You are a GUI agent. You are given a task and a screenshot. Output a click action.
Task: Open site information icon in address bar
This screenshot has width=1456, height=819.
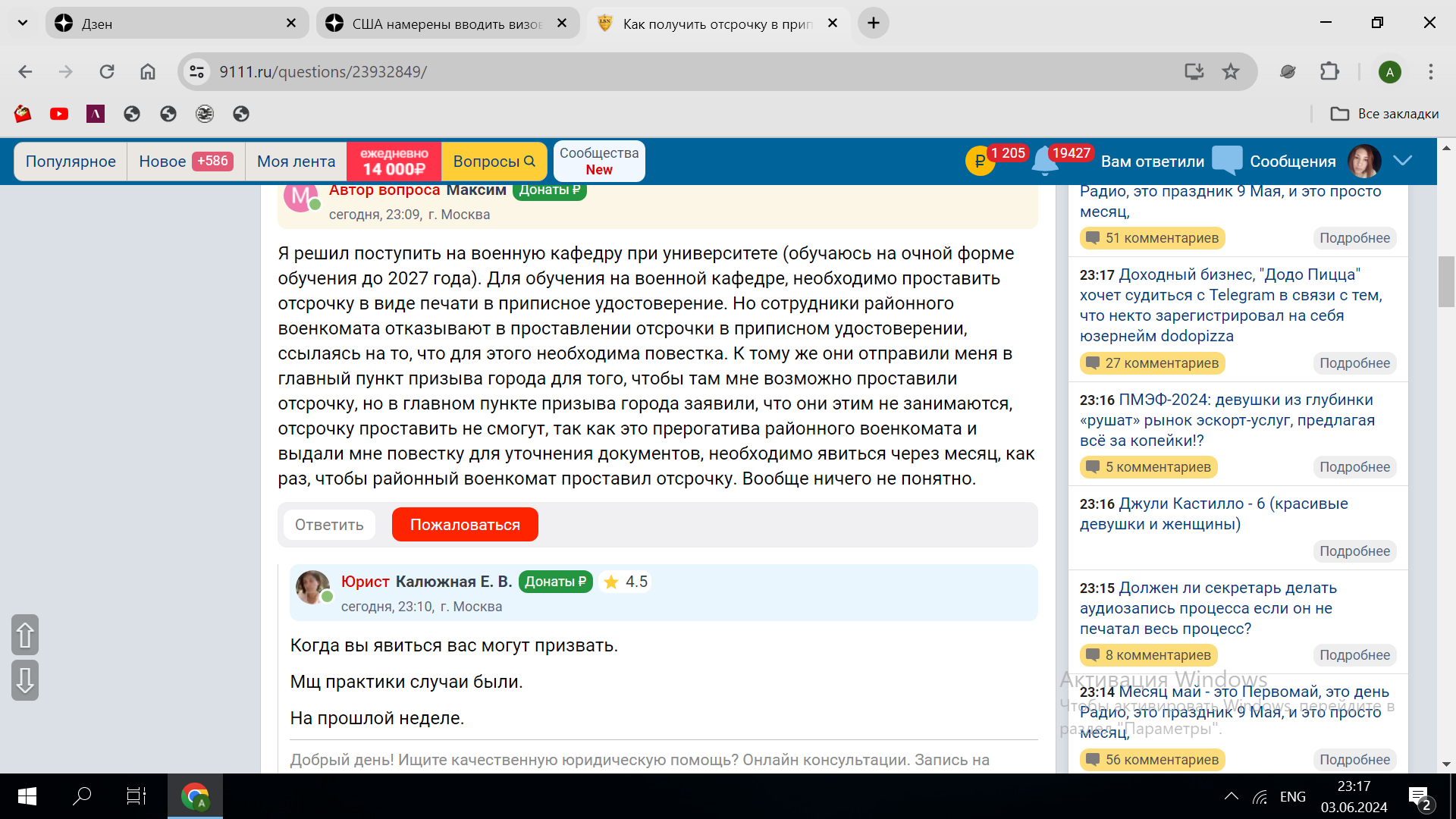tap(197, 72)
